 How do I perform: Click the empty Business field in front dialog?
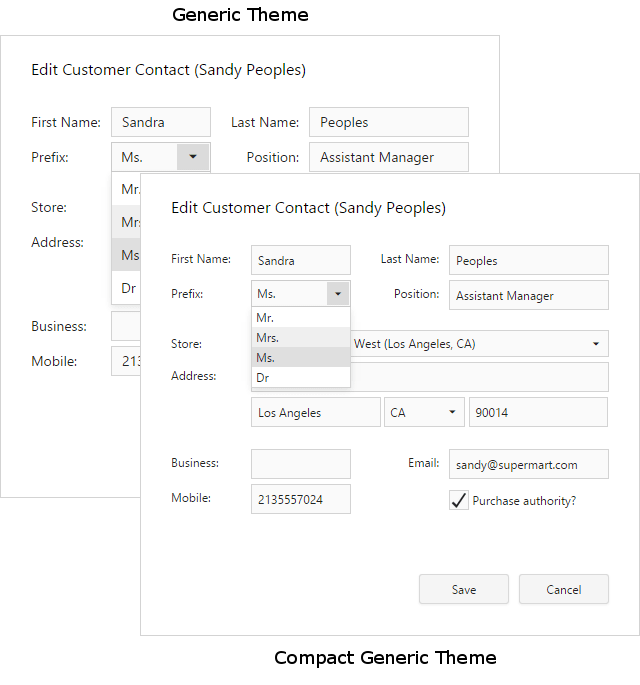[300, 464]
